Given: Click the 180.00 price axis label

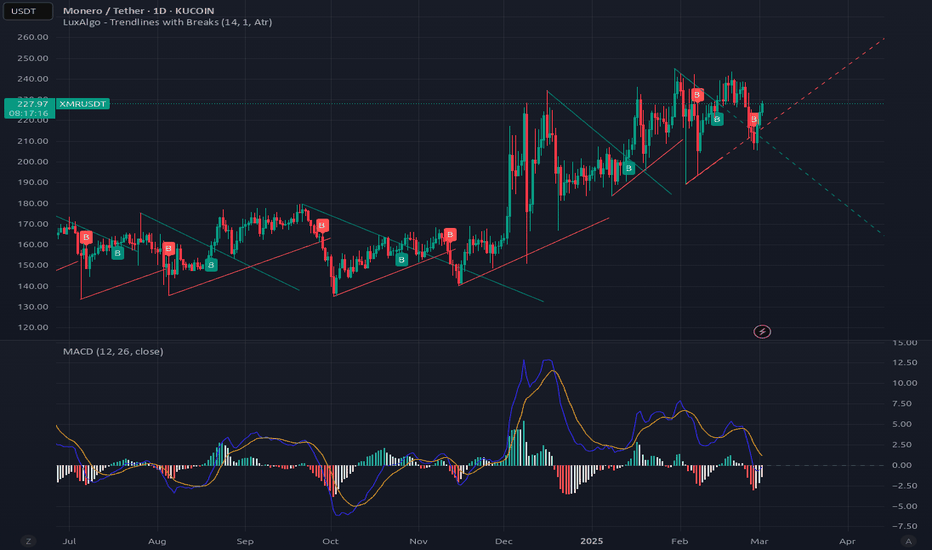Looking at the screenshot, I should pos(33,203).
